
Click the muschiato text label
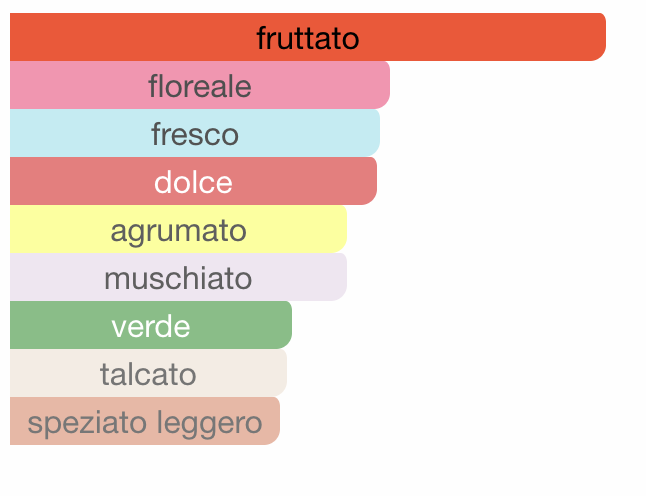[178, 278]
